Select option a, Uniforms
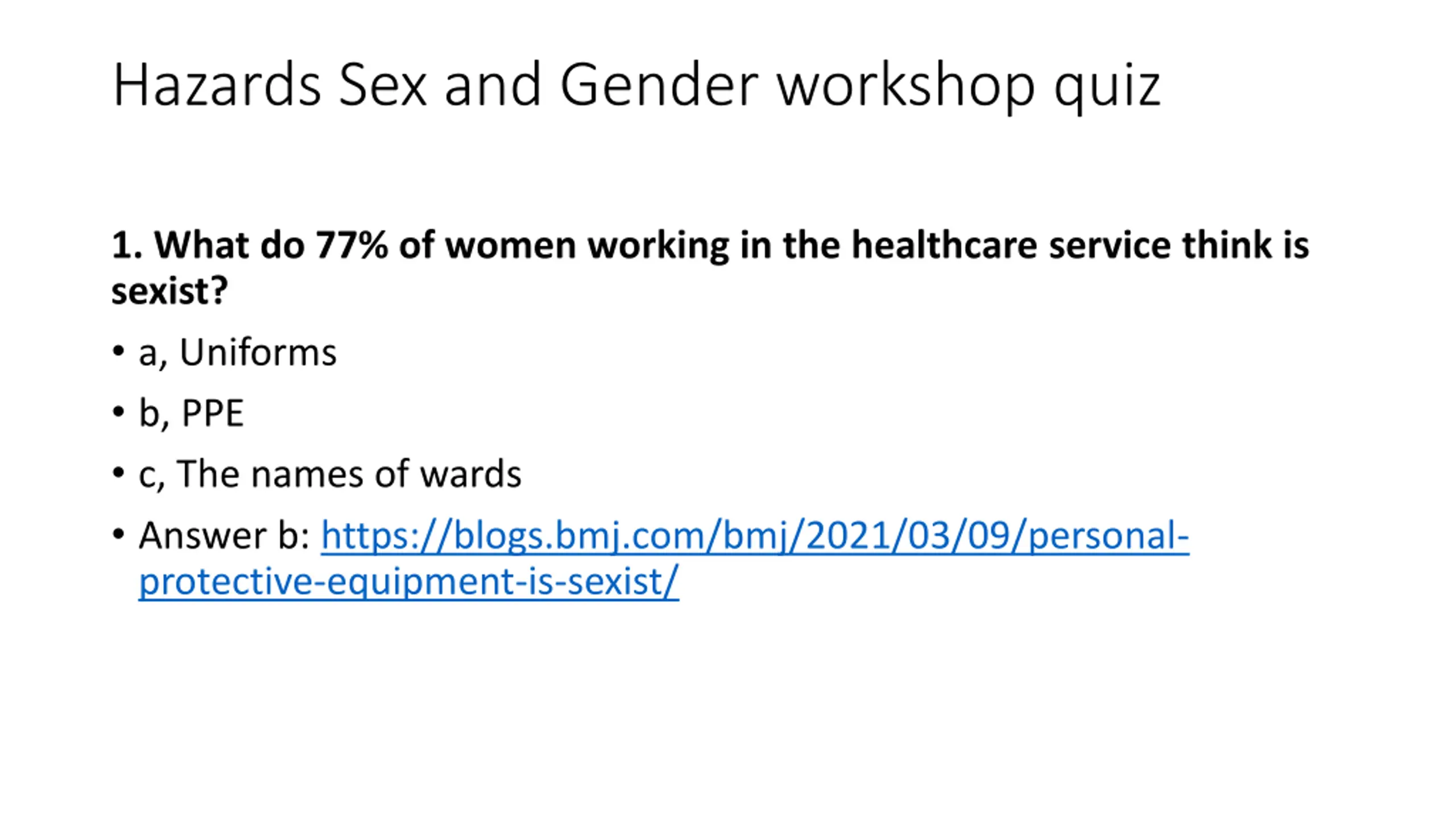1456x819 pixels. 238,353
